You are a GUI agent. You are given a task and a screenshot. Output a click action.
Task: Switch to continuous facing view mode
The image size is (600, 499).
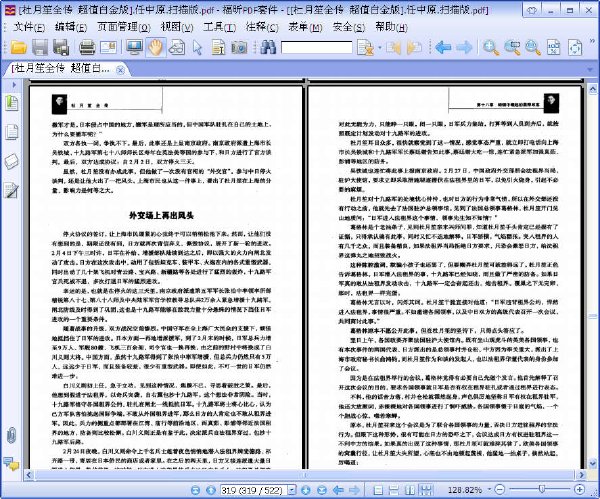[426, 490]
